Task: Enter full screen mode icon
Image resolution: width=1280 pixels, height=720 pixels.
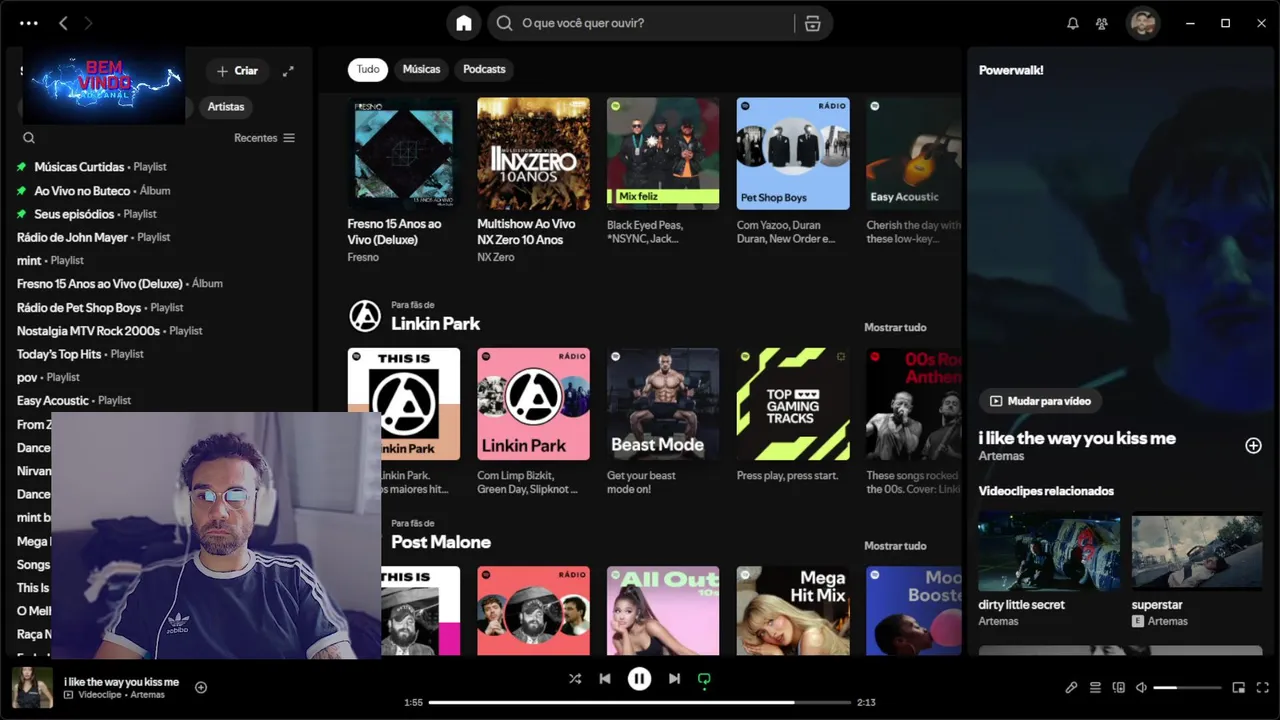Action: coord(1262,688)
